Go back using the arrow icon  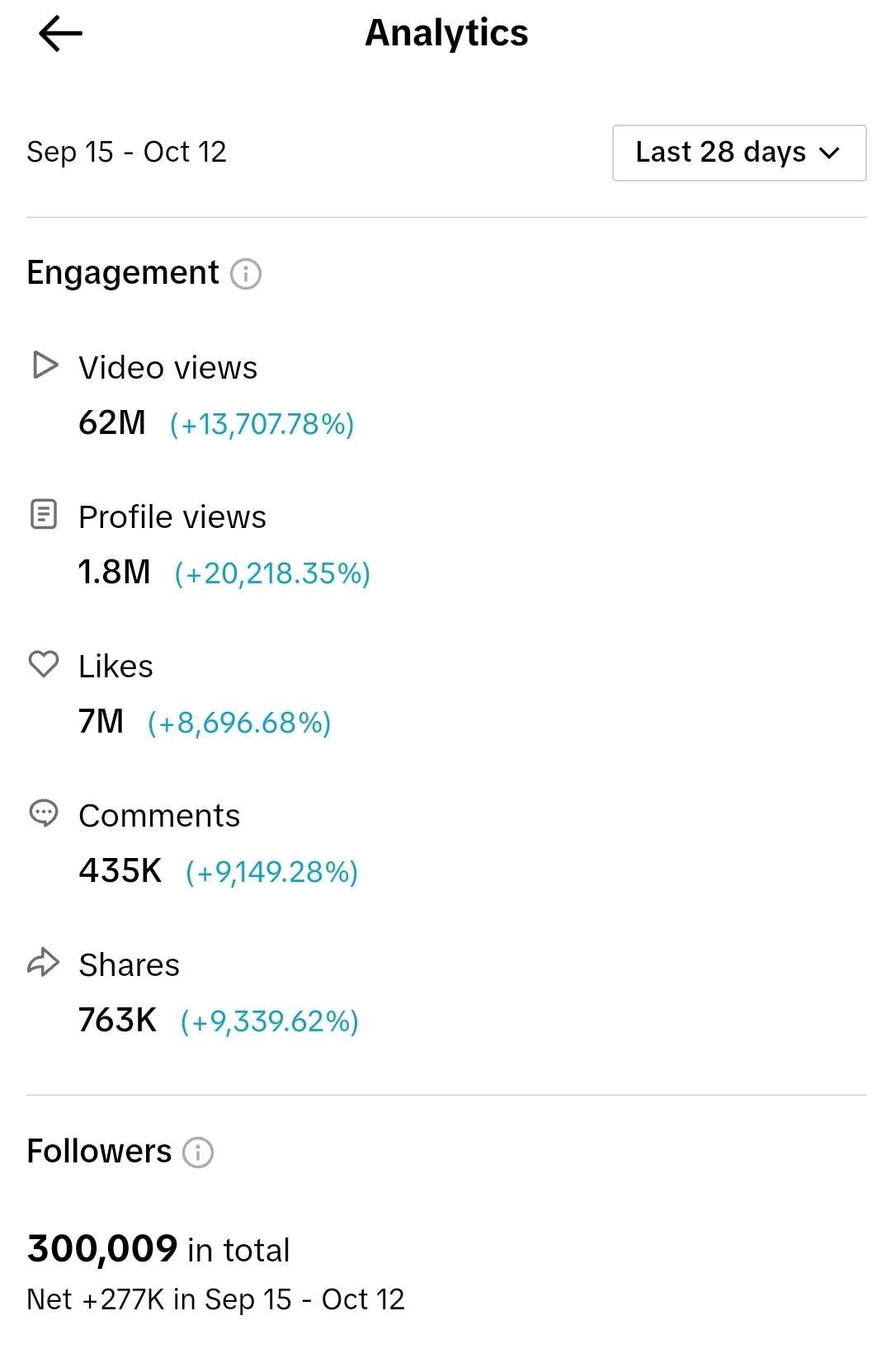[x=60, y=34]
